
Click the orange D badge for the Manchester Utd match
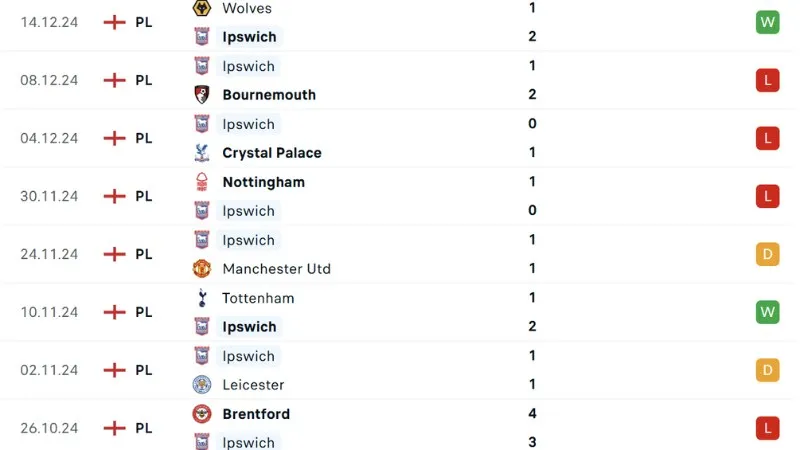[767, 254]
